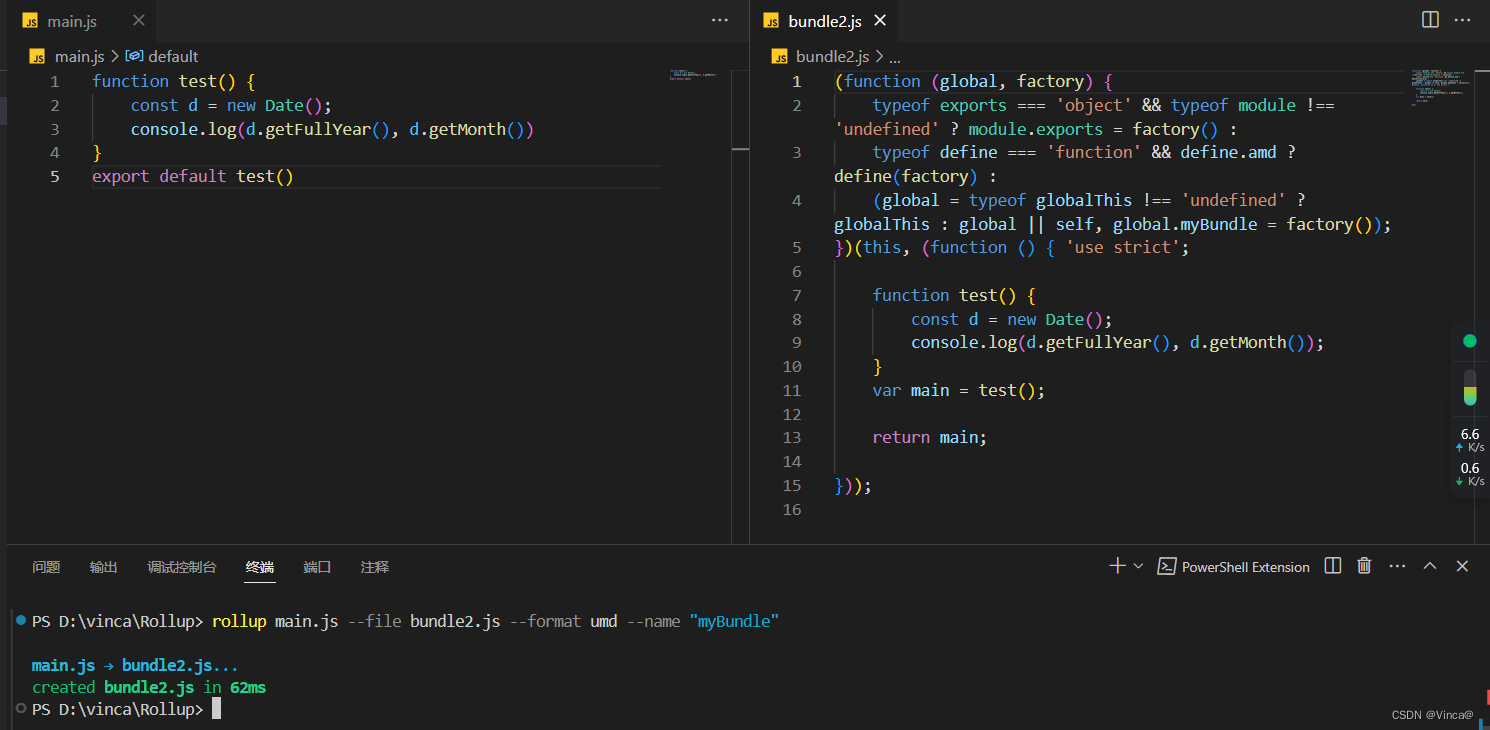Close the main.js tab
Screen dimensions: 1490x730
pyautogui.click(x=138, y=20)
